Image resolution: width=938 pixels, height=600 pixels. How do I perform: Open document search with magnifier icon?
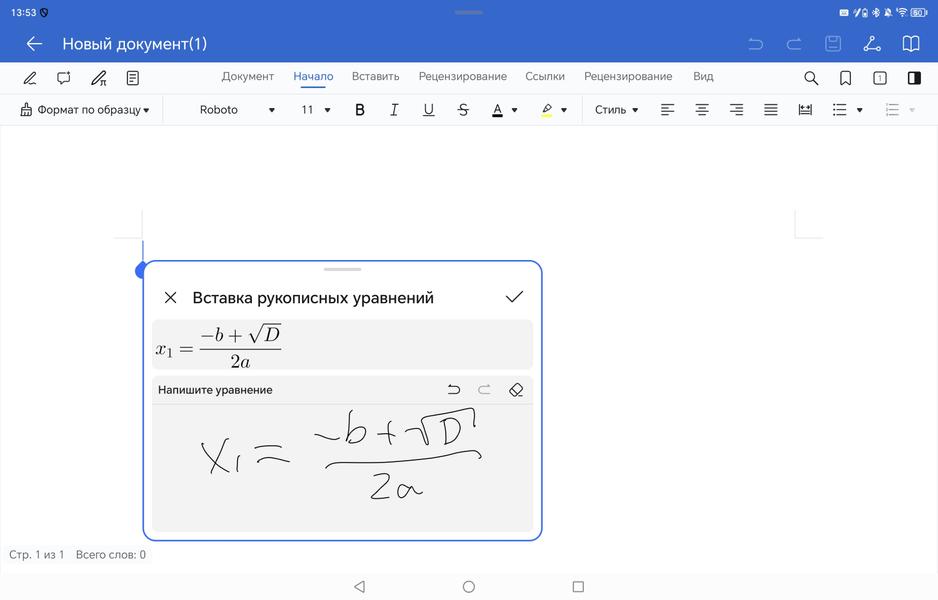pos(811,77)
